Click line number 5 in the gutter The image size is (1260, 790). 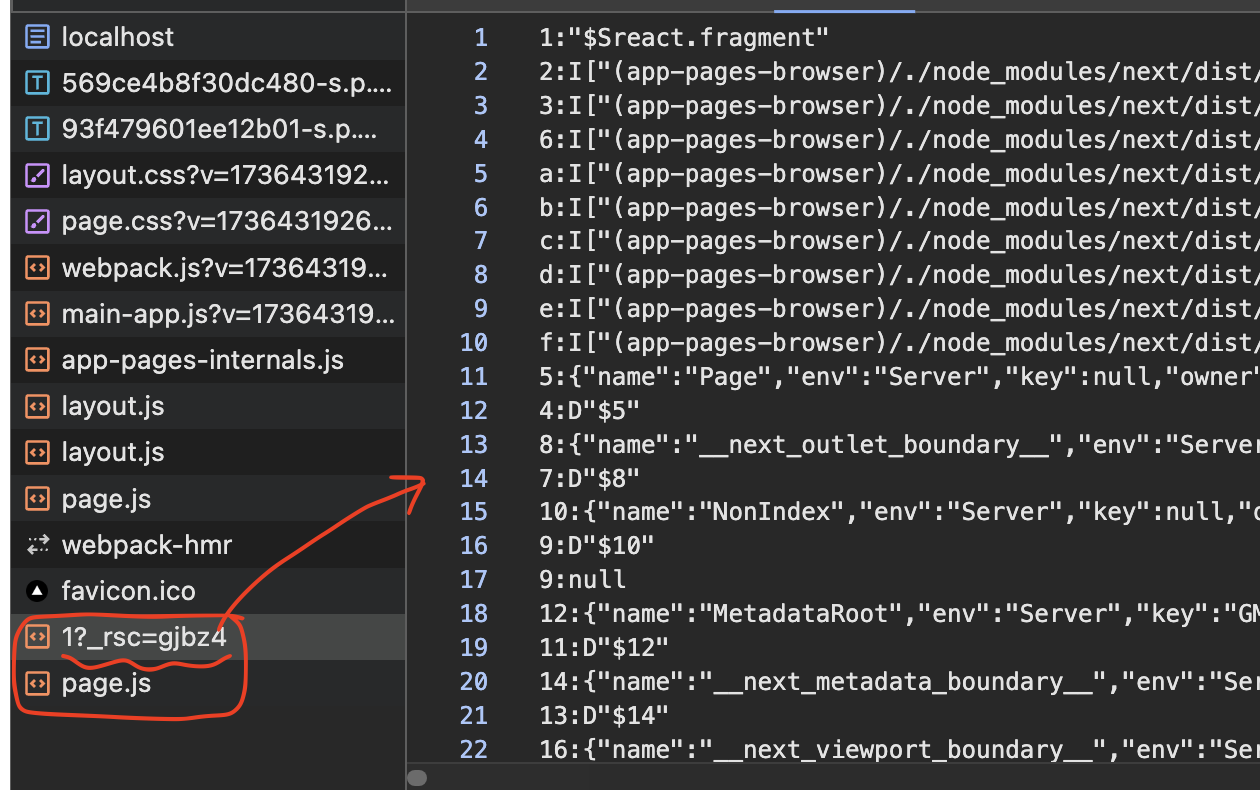(x=481, y=174)
